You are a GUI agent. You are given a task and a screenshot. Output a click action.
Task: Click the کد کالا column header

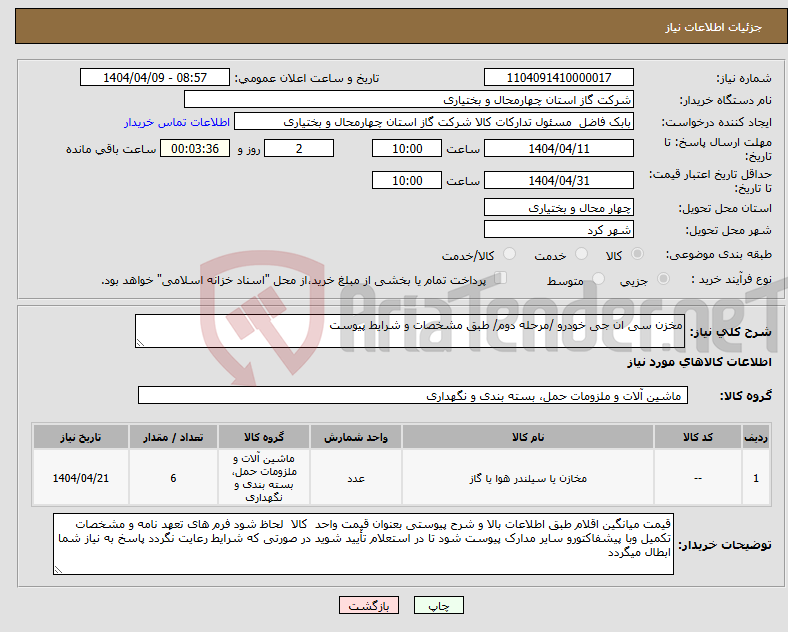pos(698,437)
